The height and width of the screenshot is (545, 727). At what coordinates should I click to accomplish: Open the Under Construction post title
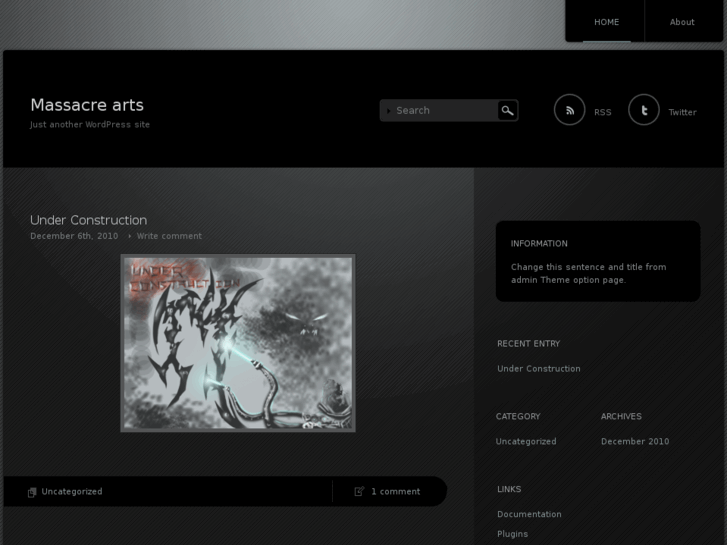pyautogui.click(x=89, y=220)
